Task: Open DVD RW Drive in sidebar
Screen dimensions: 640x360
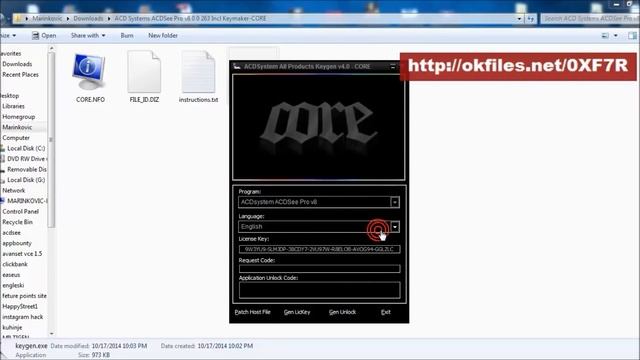Action: pyautogui.click(x=27, y=159)
